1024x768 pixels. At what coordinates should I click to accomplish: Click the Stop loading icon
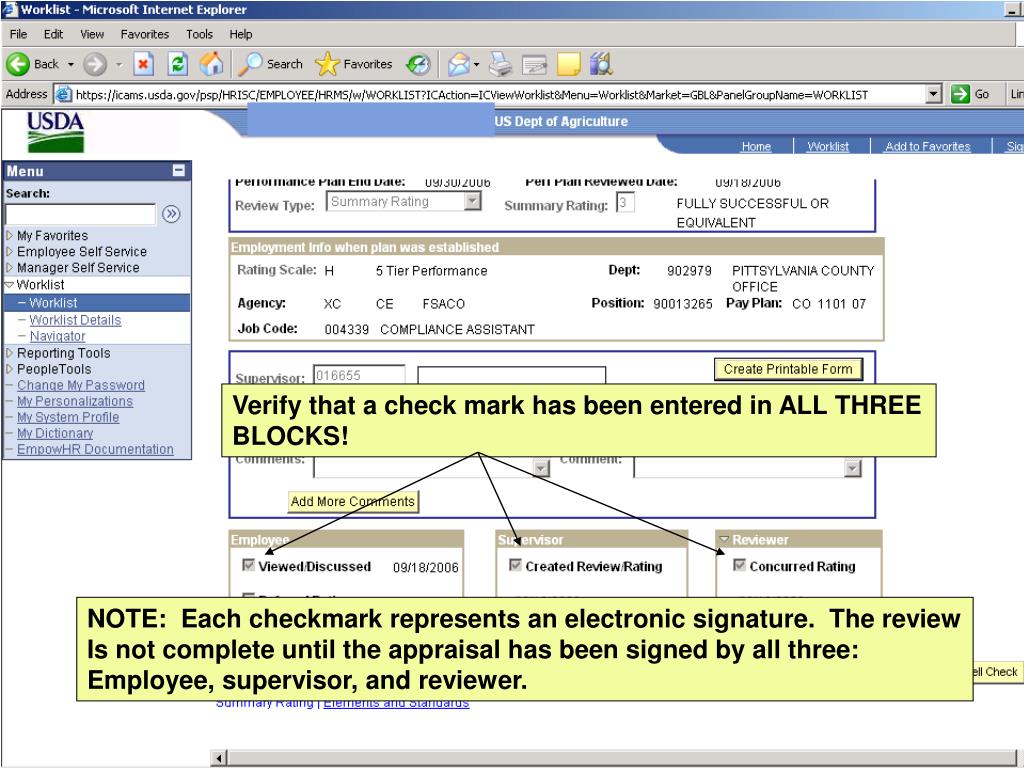tap(144, 64)
